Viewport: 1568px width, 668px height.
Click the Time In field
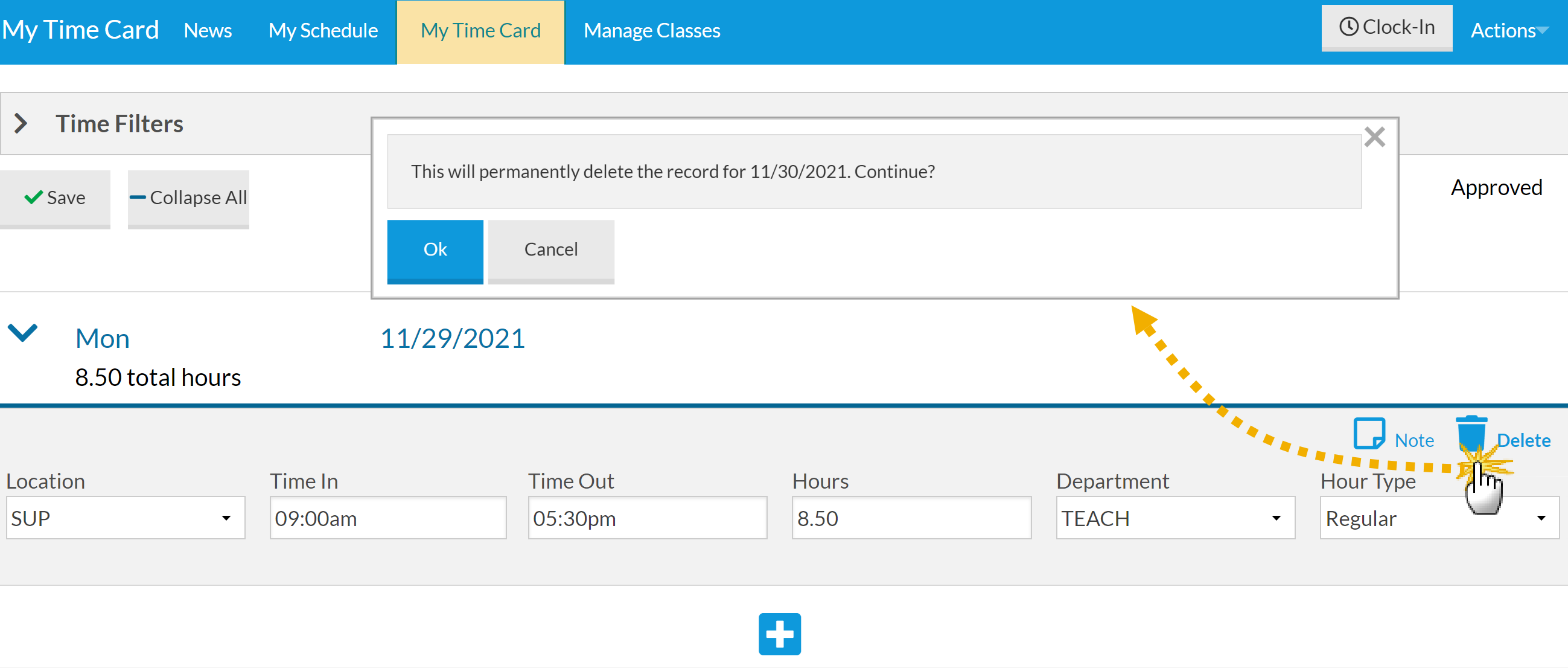pos(387,518)
